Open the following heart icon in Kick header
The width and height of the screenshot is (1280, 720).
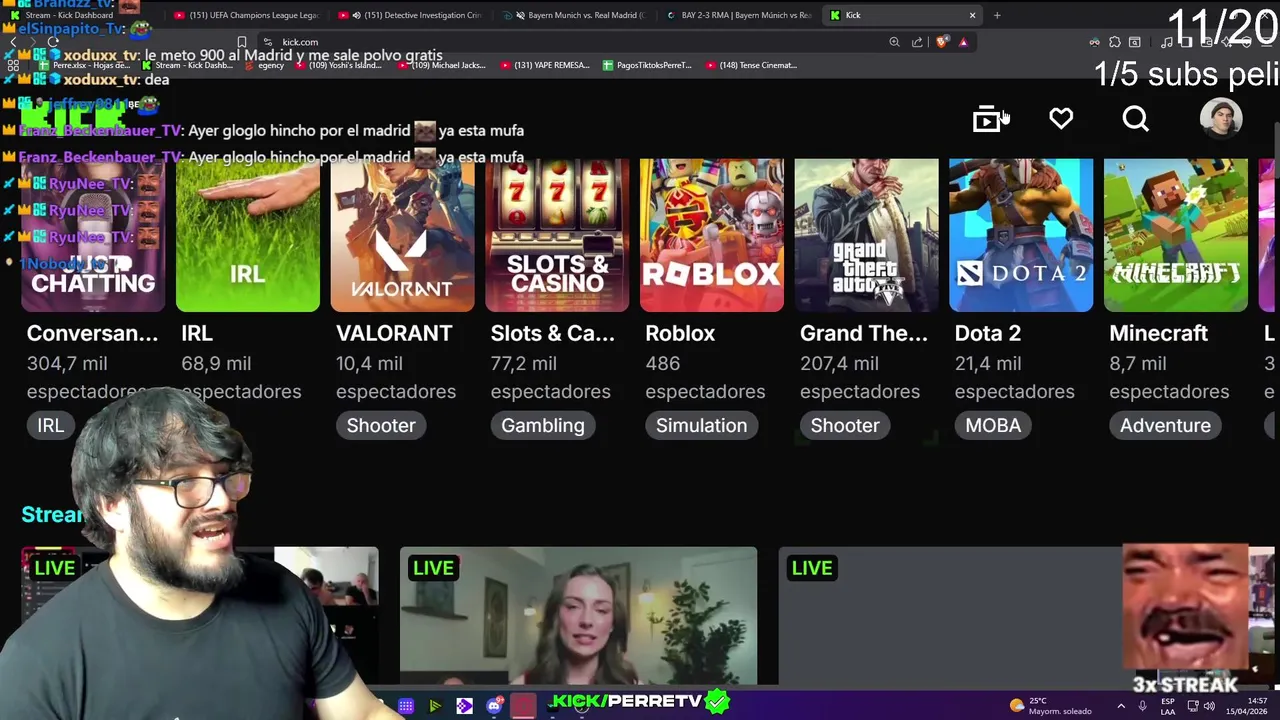point(1061,119)
